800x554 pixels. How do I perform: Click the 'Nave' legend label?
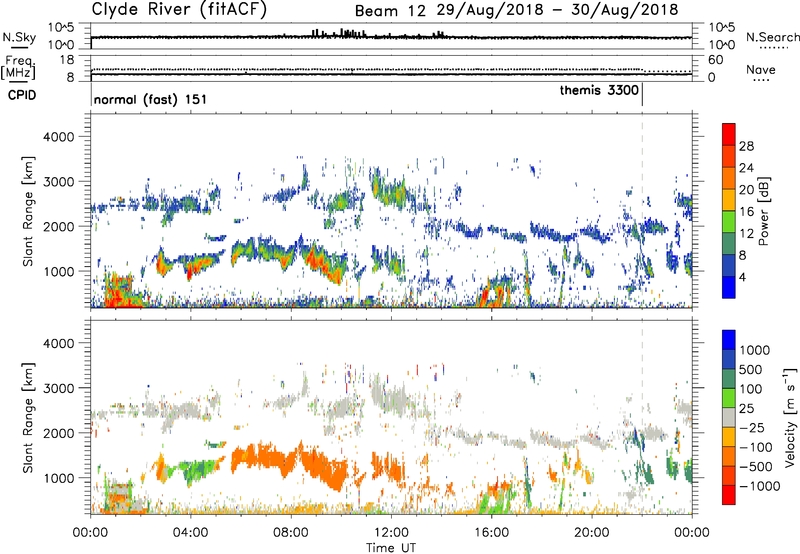click(x=760, y=70)
